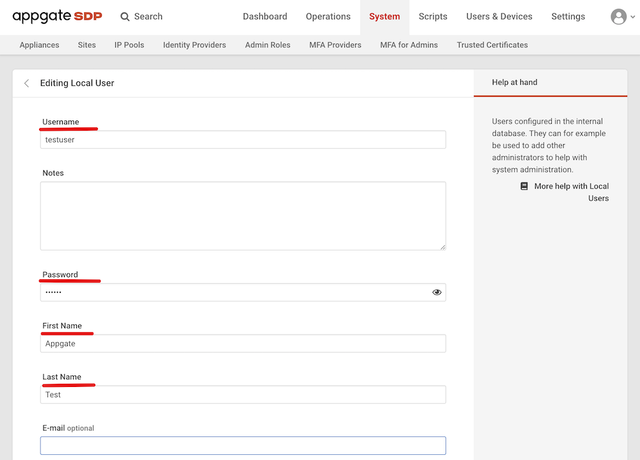Open the Dashboard menu

pyautogui.click(x=264, y=17)
